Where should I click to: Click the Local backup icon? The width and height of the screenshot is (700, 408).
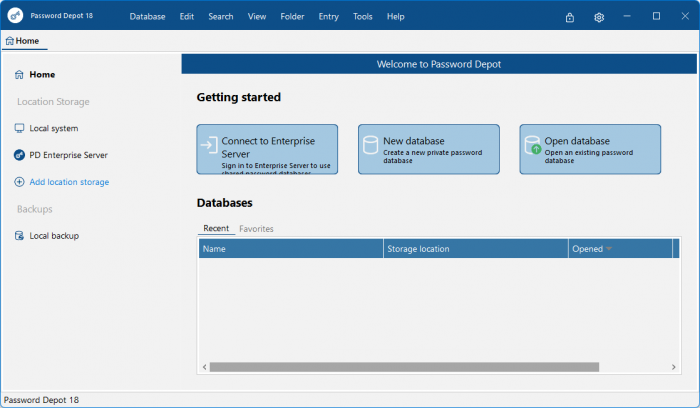point(19,236)
